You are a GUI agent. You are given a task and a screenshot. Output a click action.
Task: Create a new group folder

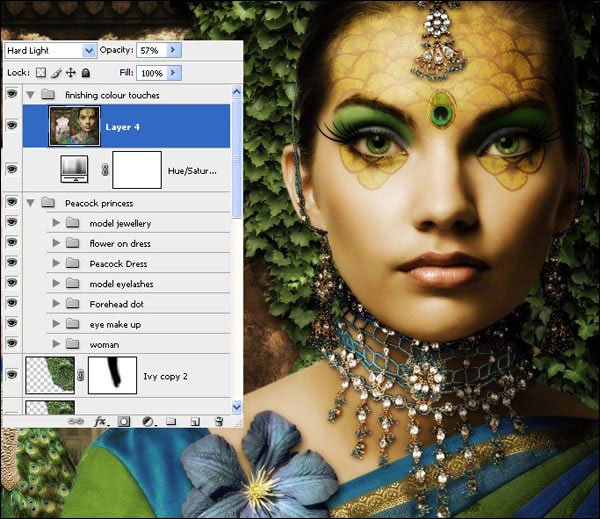point(171,421)
